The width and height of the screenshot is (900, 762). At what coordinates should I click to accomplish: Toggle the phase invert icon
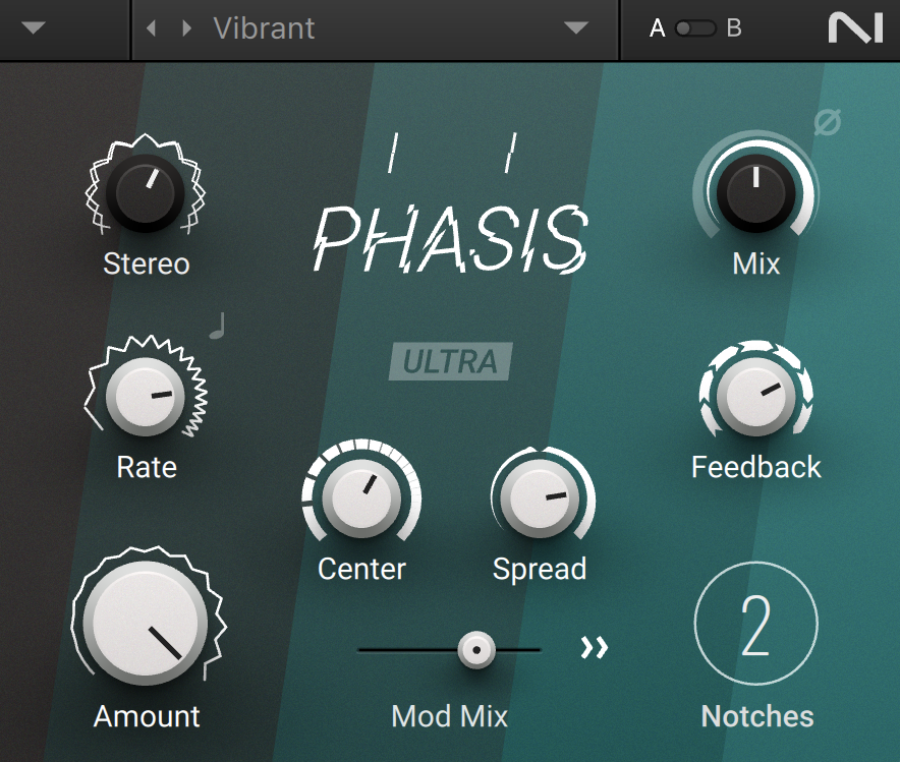click(827, 122)
